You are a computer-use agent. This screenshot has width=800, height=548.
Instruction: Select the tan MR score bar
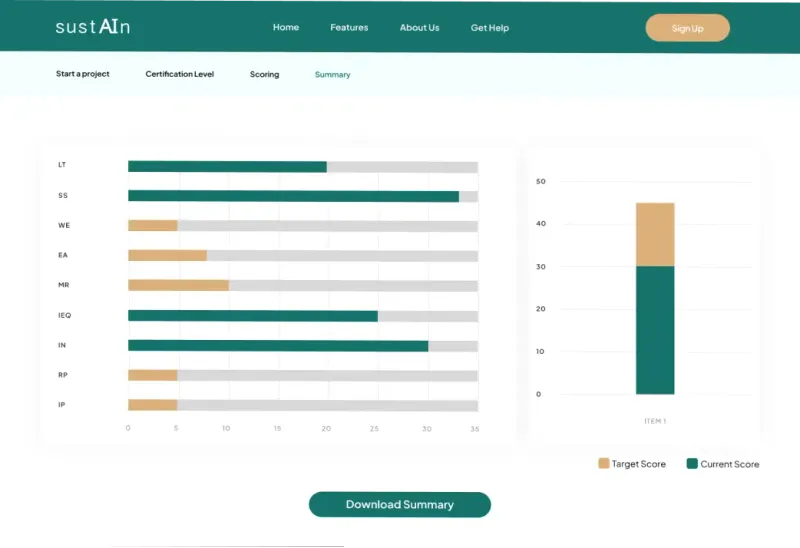178,285
